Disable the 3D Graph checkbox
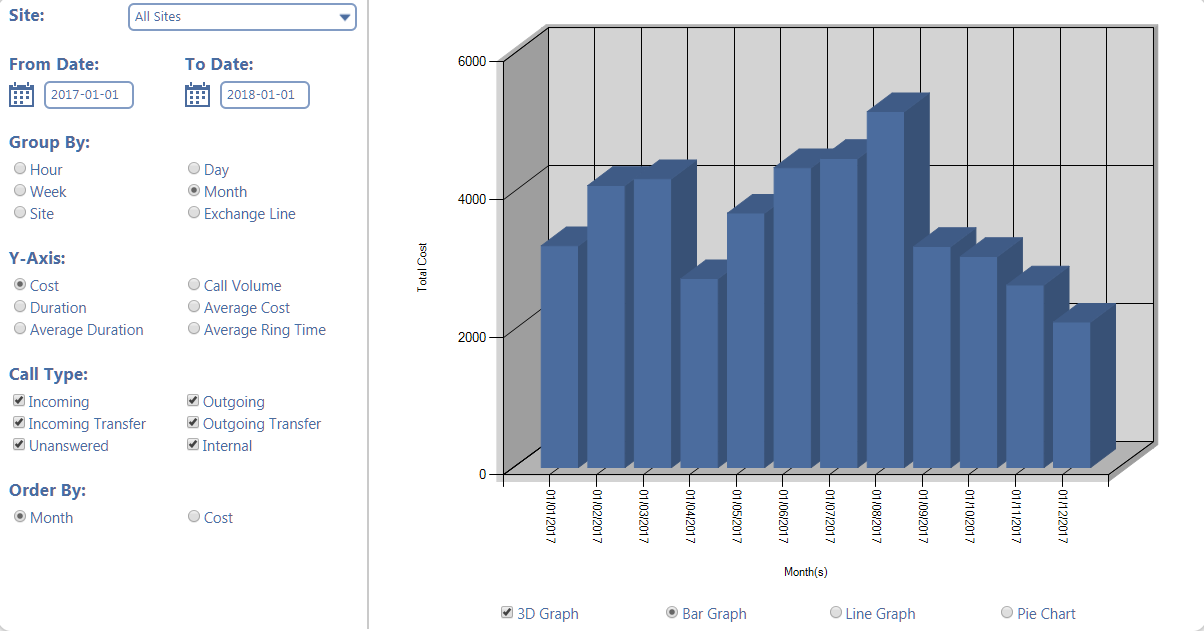The width and height of the screenshot is (1204, 631). tap(507, 613)
